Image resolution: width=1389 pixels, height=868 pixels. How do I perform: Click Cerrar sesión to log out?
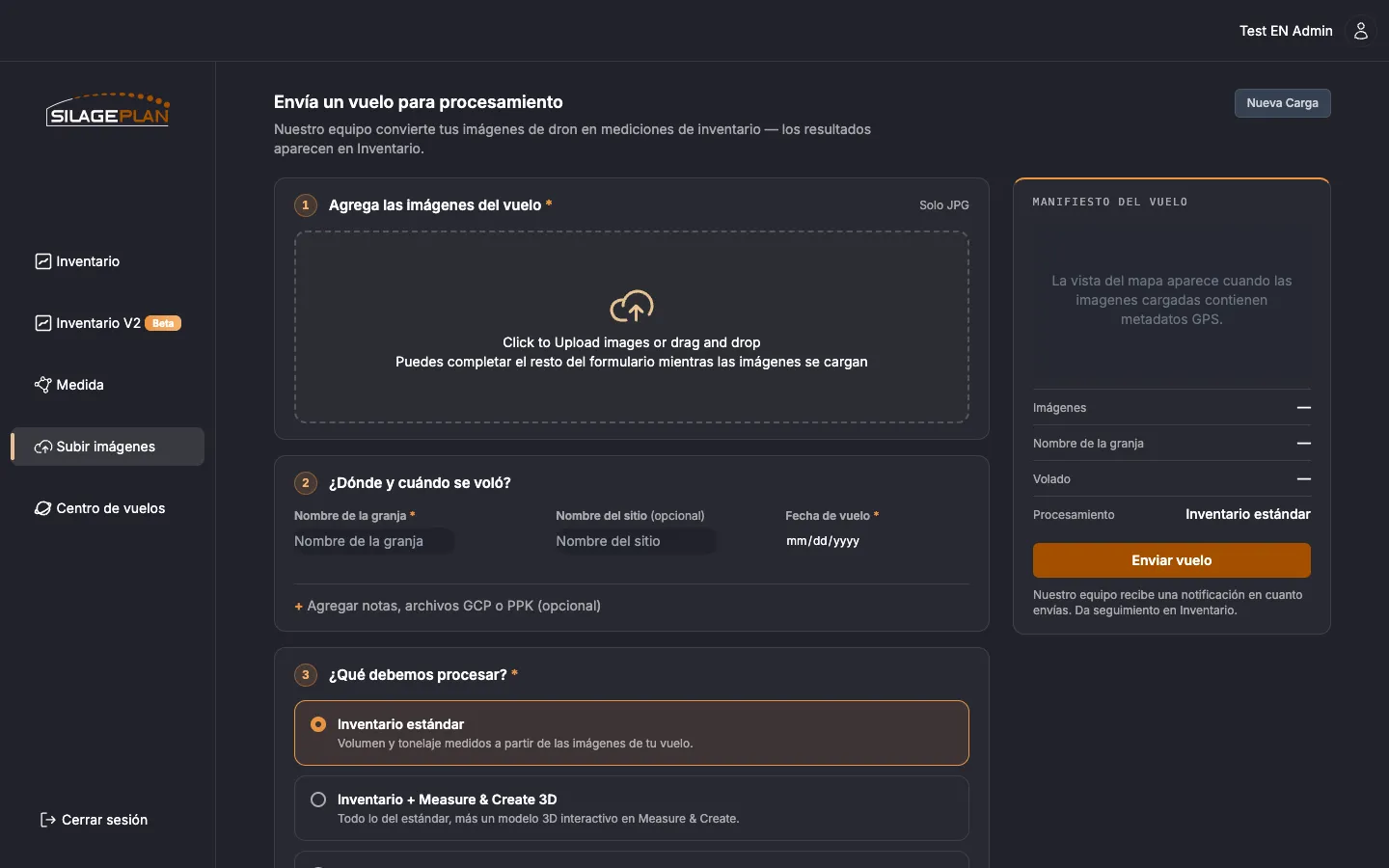(x=94, y=820)
